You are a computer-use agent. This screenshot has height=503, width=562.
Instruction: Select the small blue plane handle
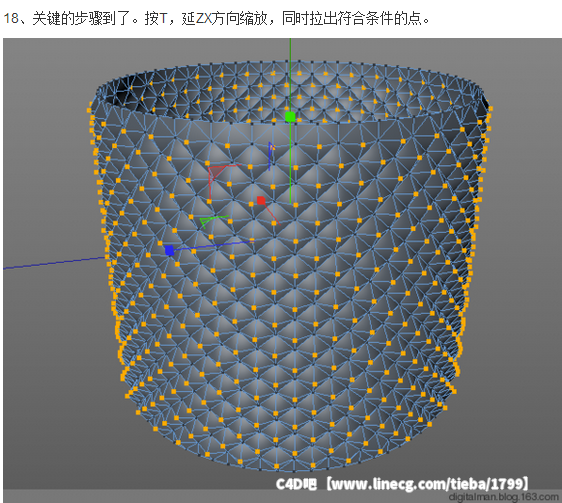[271, 156]
